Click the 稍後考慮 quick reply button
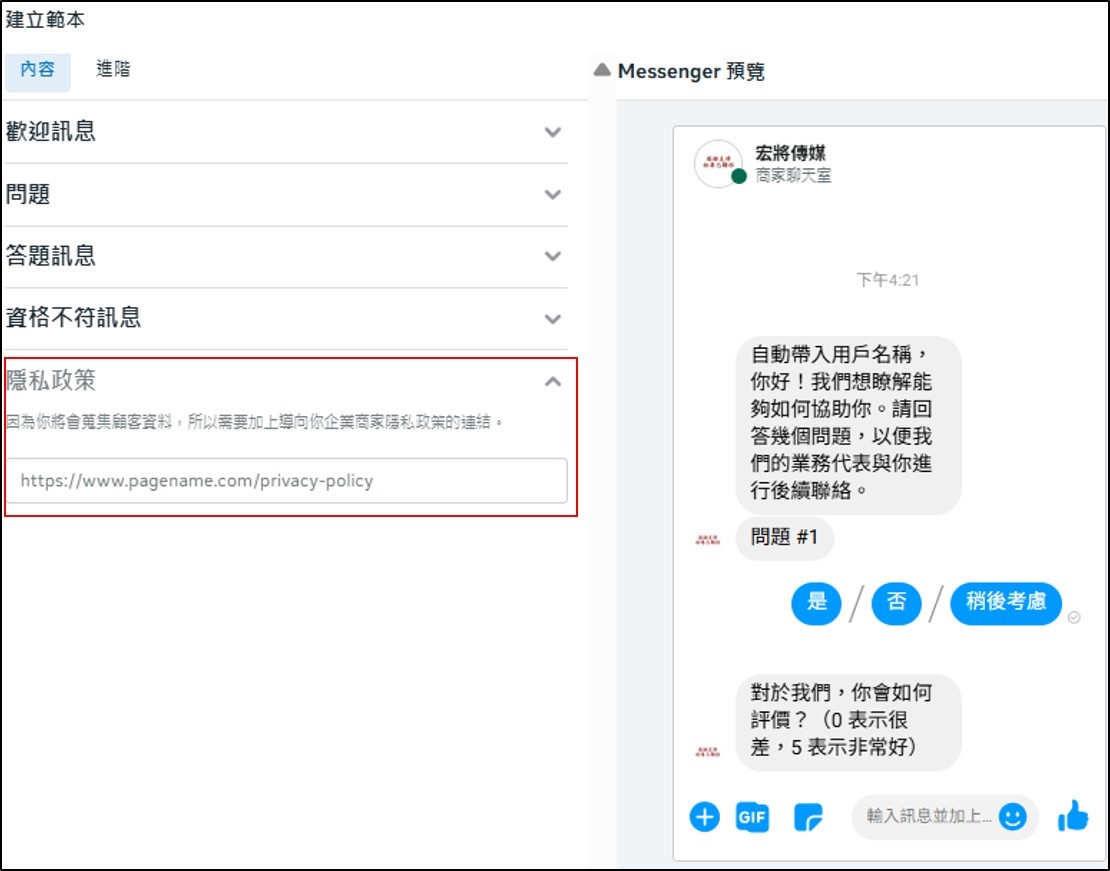1110x871 pixels. pyautogui.click(x=1005, y=603)
